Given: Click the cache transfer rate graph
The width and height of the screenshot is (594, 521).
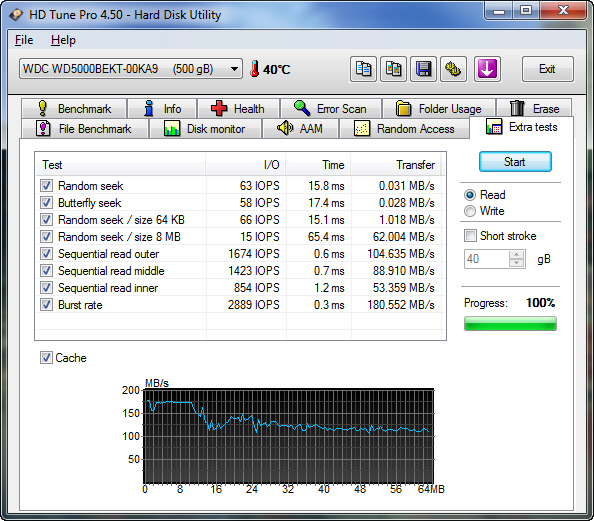Looking at the screenshot, I should coord(288,436).
